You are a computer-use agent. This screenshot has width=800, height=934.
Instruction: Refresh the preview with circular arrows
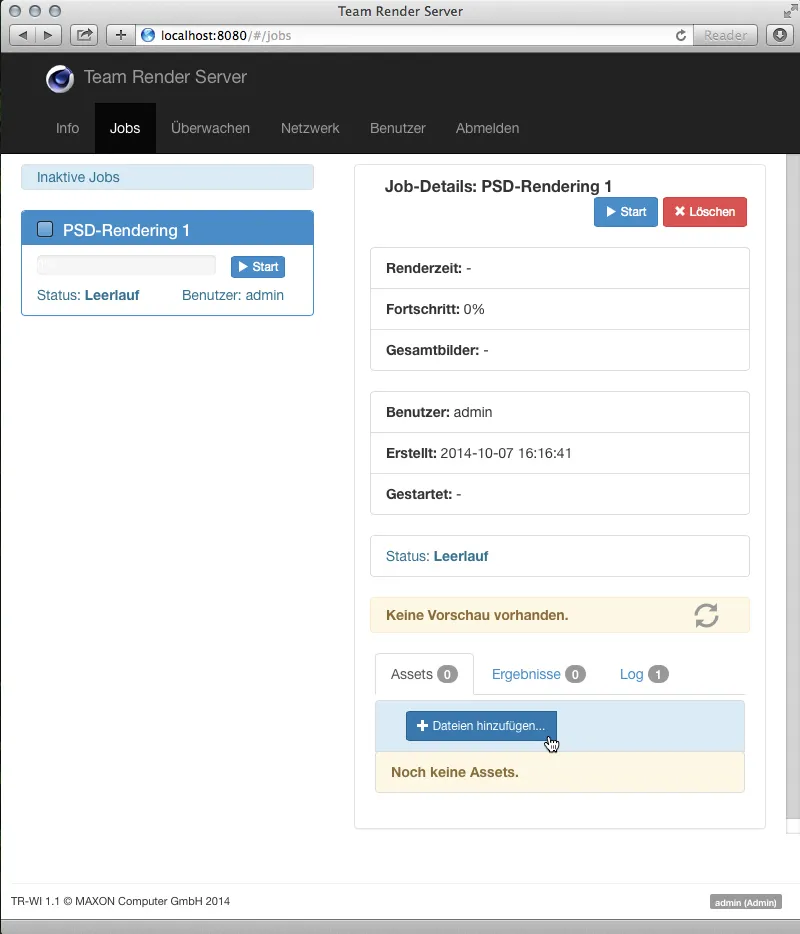[x=706, y=615]
